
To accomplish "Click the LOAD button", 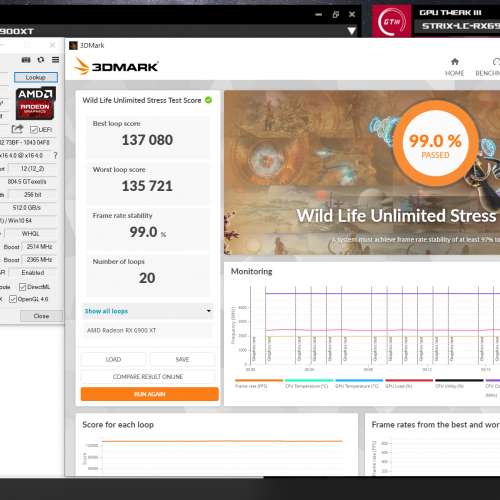I will click(x=113, y=359).
